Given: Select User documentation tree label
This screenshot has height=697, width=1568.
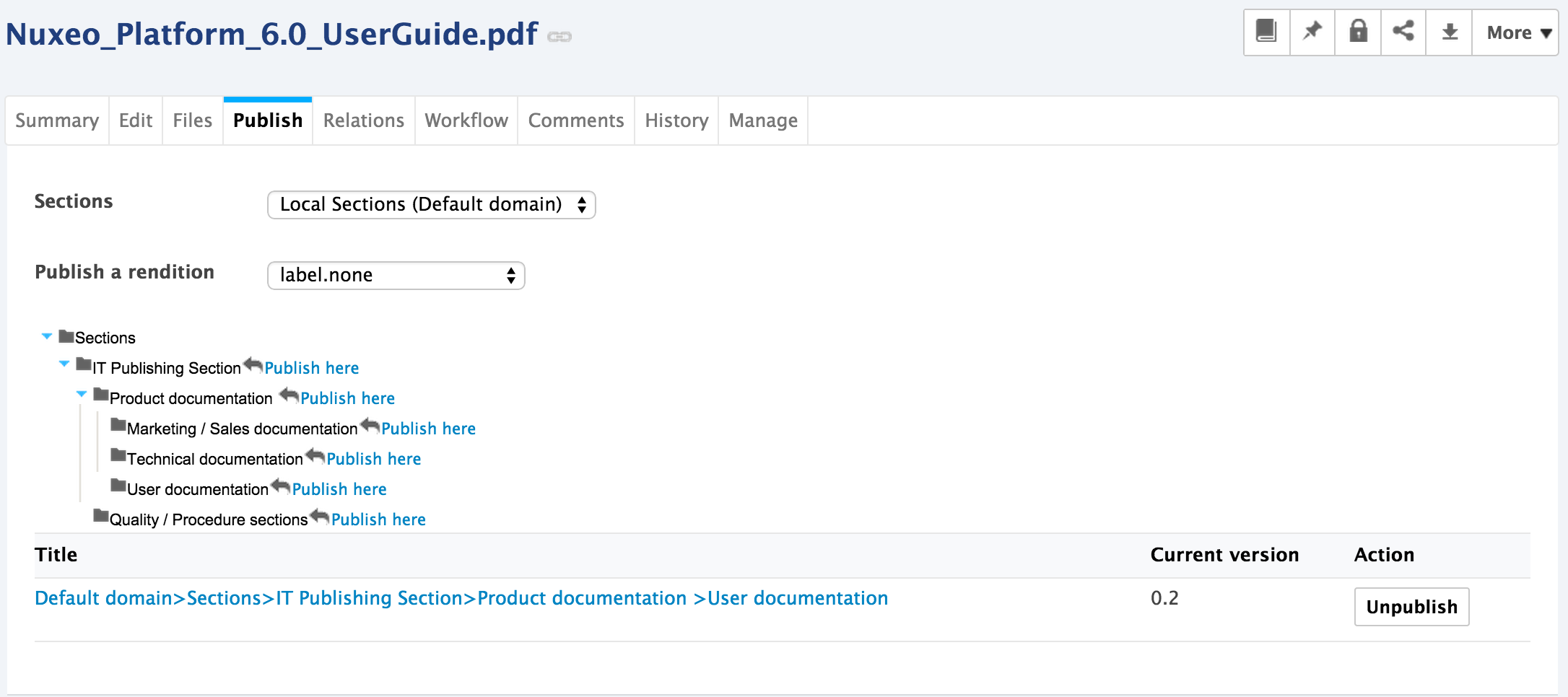Looking at the screenshot, I should click(198, 489).
